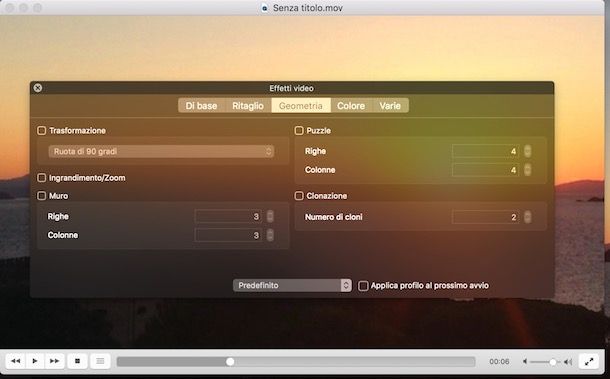Click the volume slider knob
Image resolution: width=610 pixels, height=379 pixels.
pos(553,362)
